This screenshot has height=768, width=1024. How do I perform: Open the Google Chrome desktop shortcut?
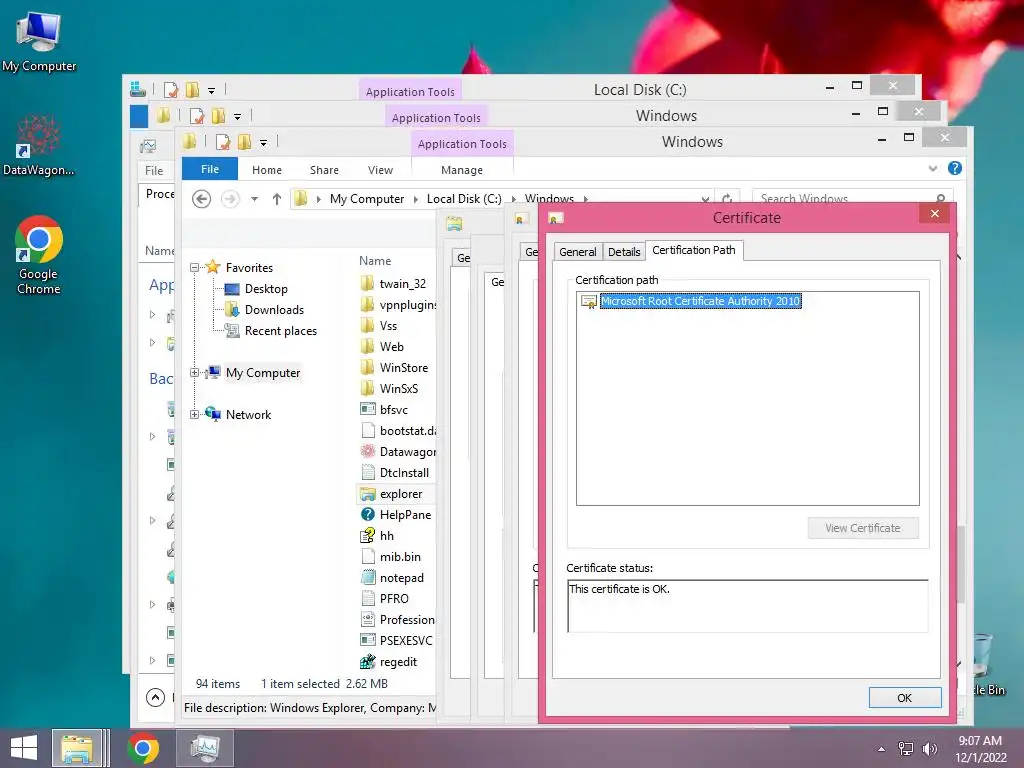[39, 255]
